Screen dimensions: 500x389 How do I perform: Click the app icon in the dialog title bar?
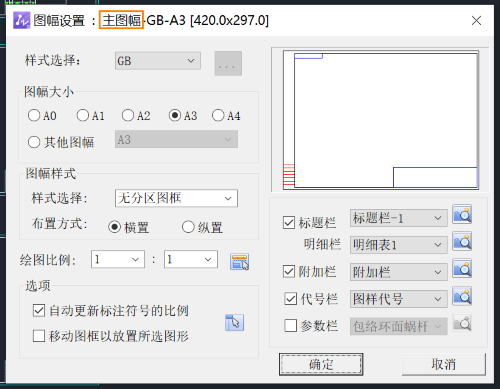point(22,20)
